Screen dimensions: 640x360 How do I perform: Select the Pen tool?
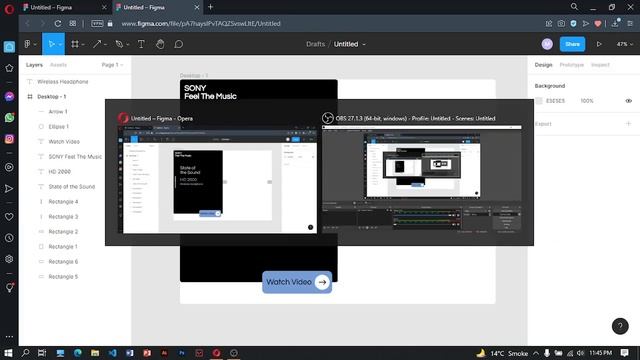coord(119,44)
